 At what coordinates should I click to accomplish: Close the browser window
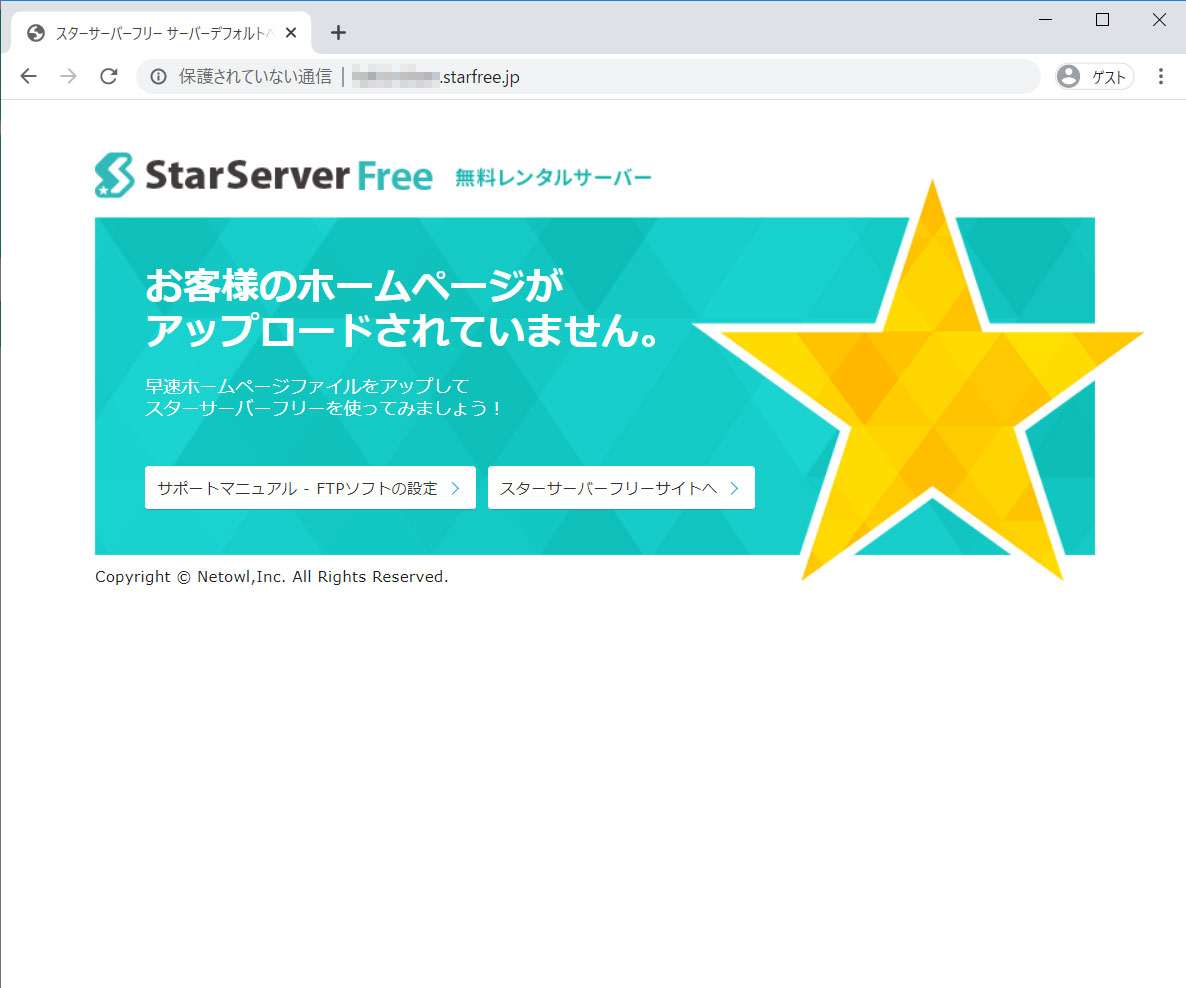tap(1159, 20)
